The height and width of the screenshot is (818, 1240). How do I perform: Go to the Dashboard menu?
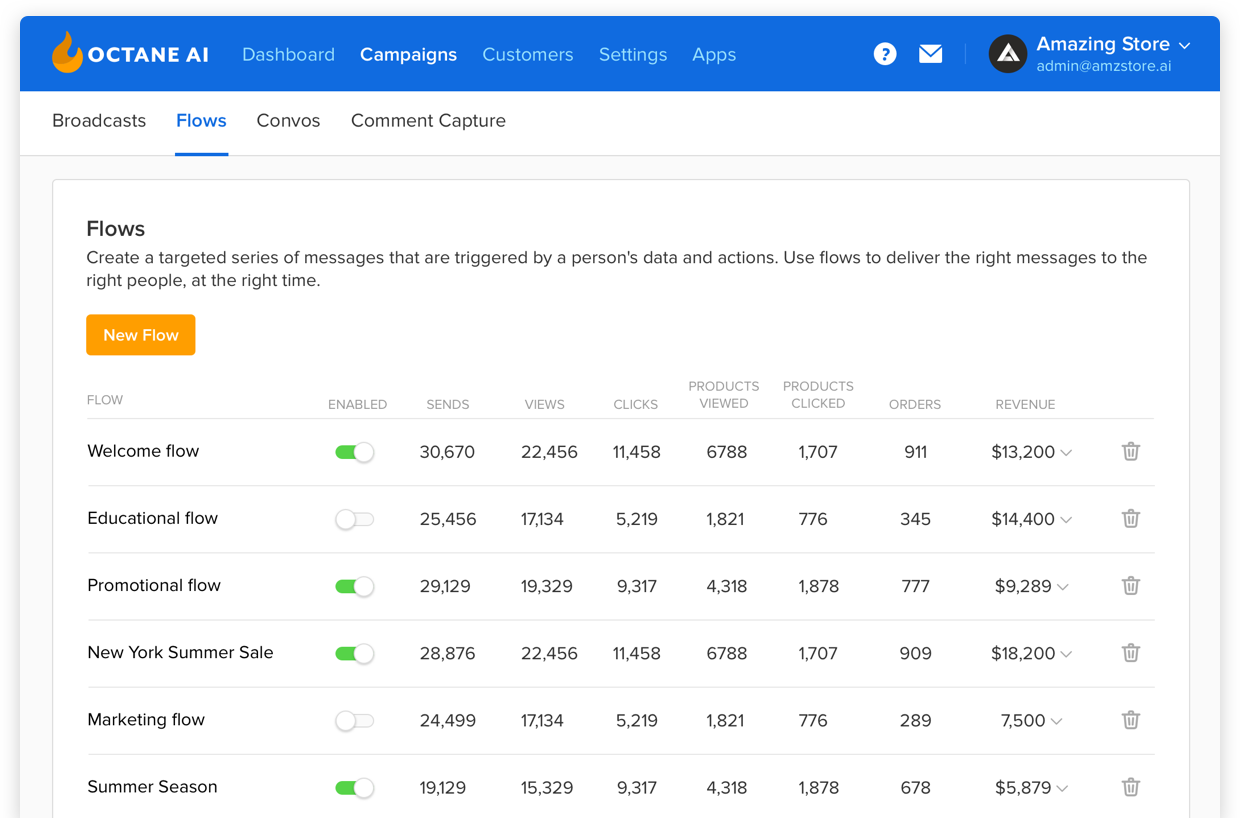coord(288,55)
